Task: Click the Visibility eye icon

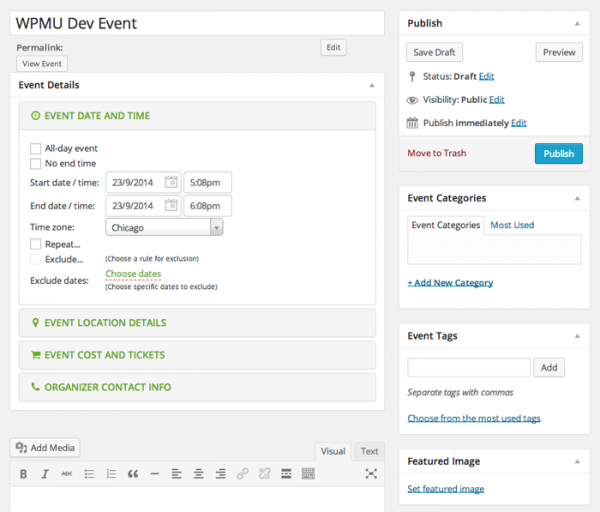Action: [412, 100]
